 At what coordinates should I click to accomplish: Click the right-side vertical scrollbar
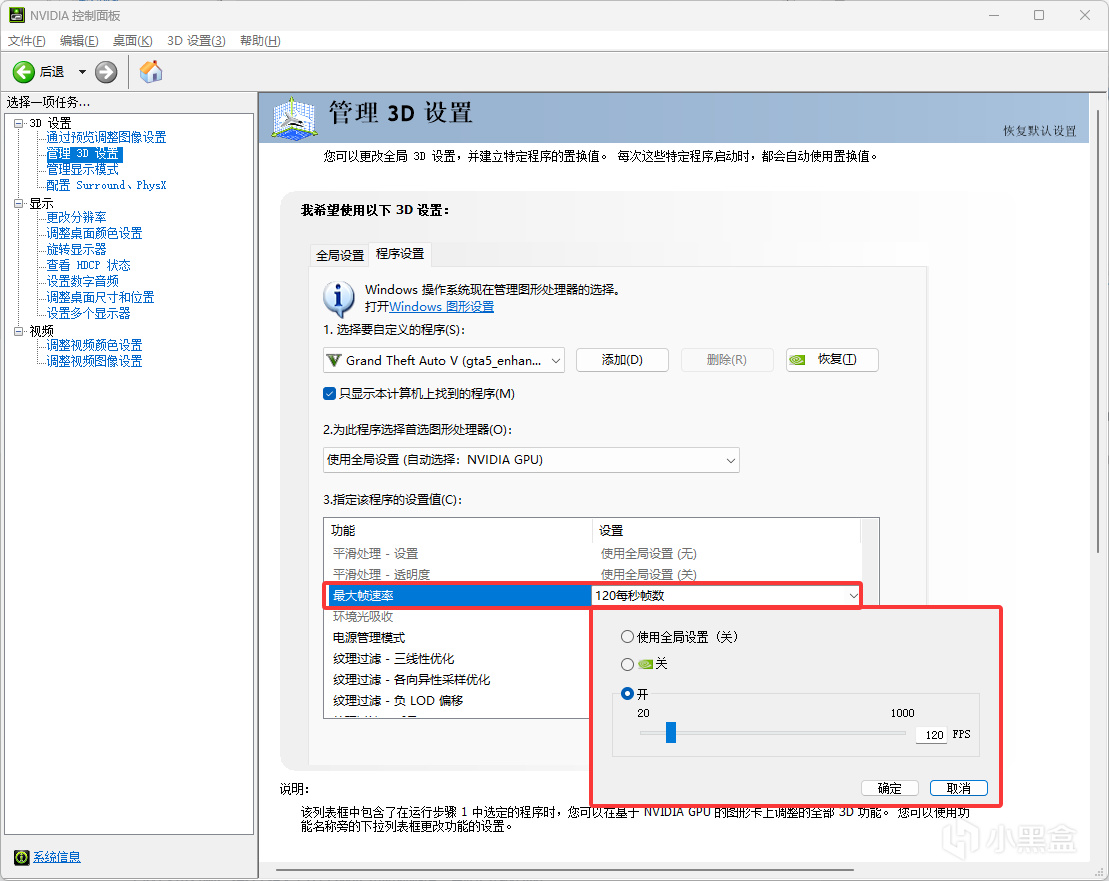click(x=1098, y=332)
